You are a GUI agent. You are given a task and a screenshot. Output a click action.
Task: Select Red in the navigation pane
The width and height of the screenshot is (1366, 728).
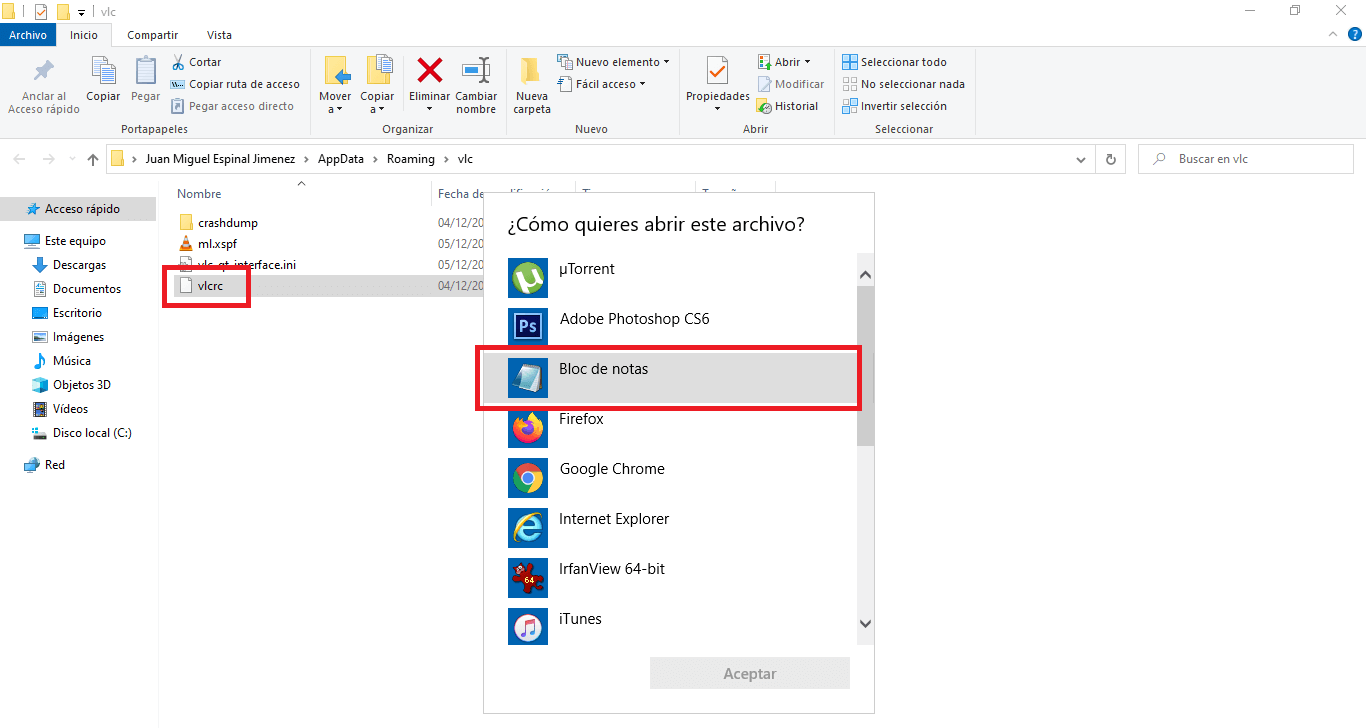point(44,465)
